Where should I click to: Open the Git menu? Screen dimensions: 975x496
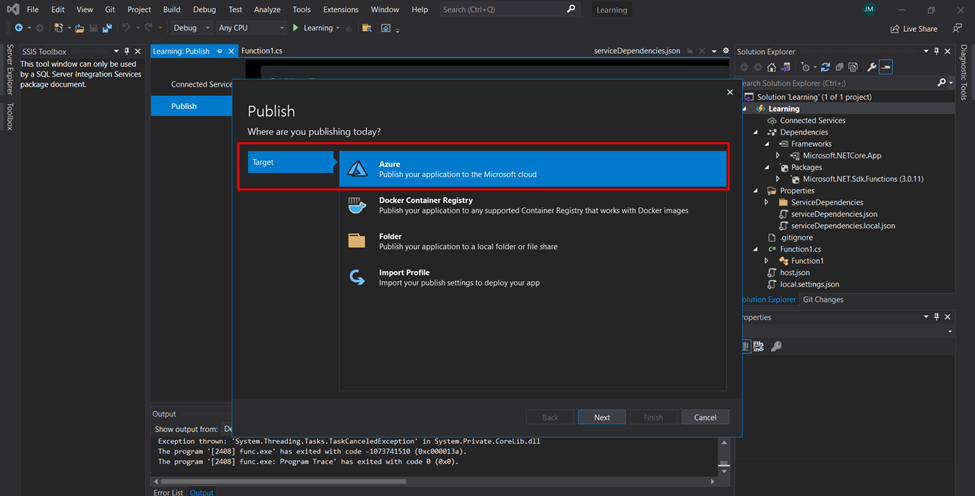(110, 9)
